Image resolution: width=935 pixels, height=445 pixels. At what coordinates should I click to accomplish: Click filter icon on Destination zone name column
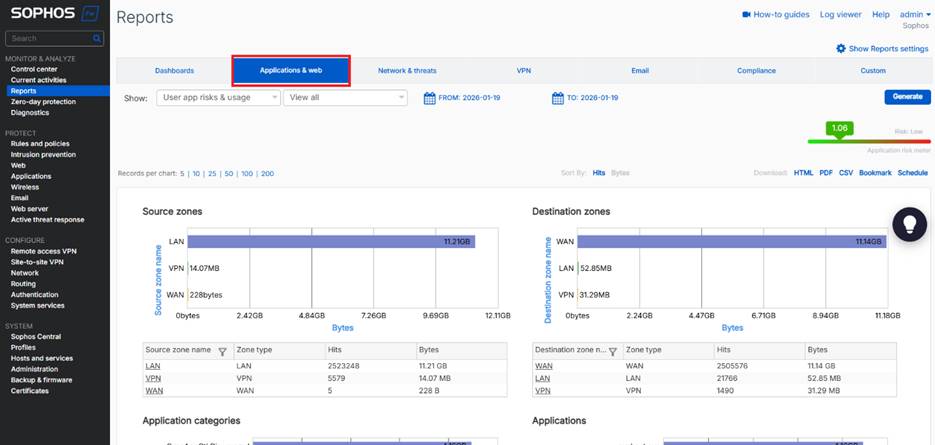[612, 351]
